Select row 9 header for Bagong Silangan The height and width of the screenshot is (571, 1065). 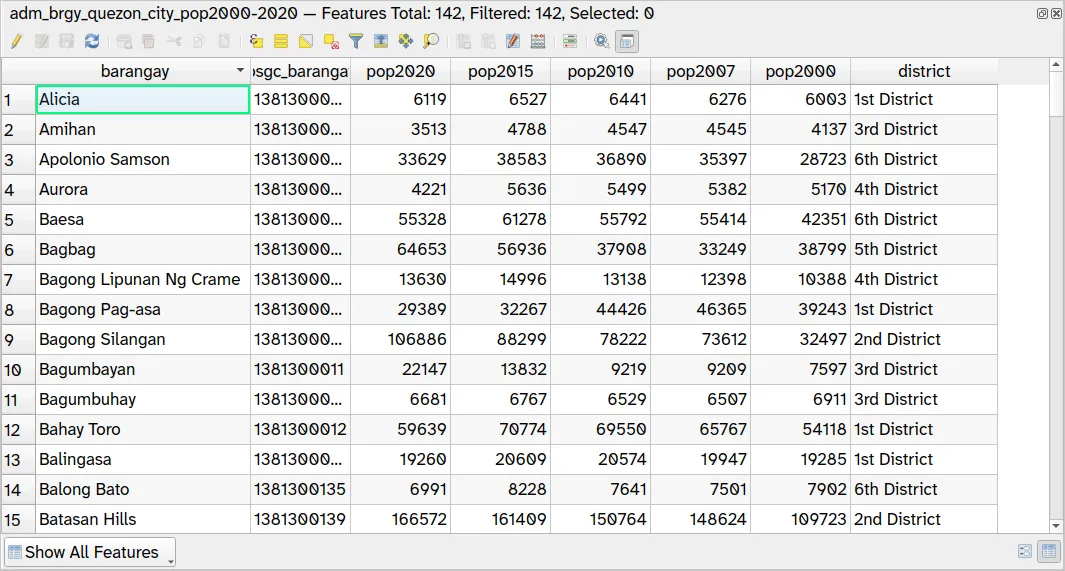(x=18, y=339)
